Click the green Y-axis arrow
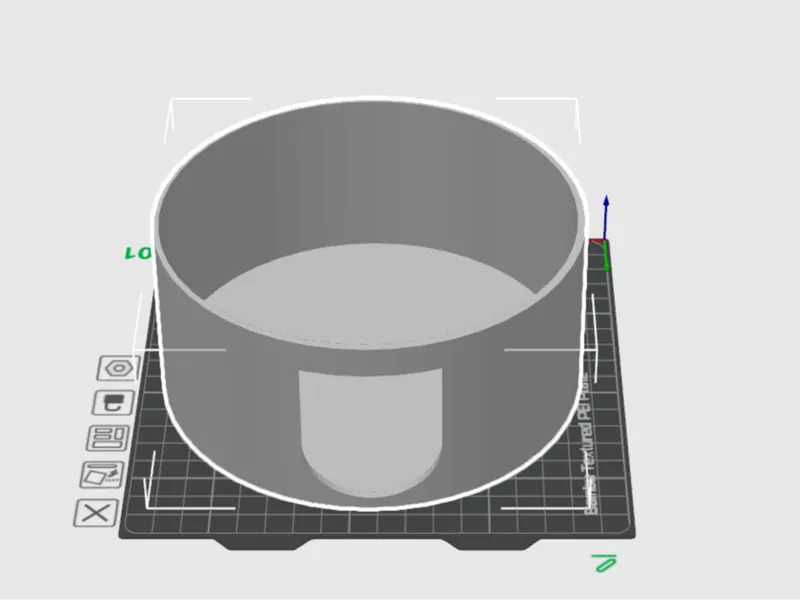This screenshot has width=800, height=600. click(606, 256)
